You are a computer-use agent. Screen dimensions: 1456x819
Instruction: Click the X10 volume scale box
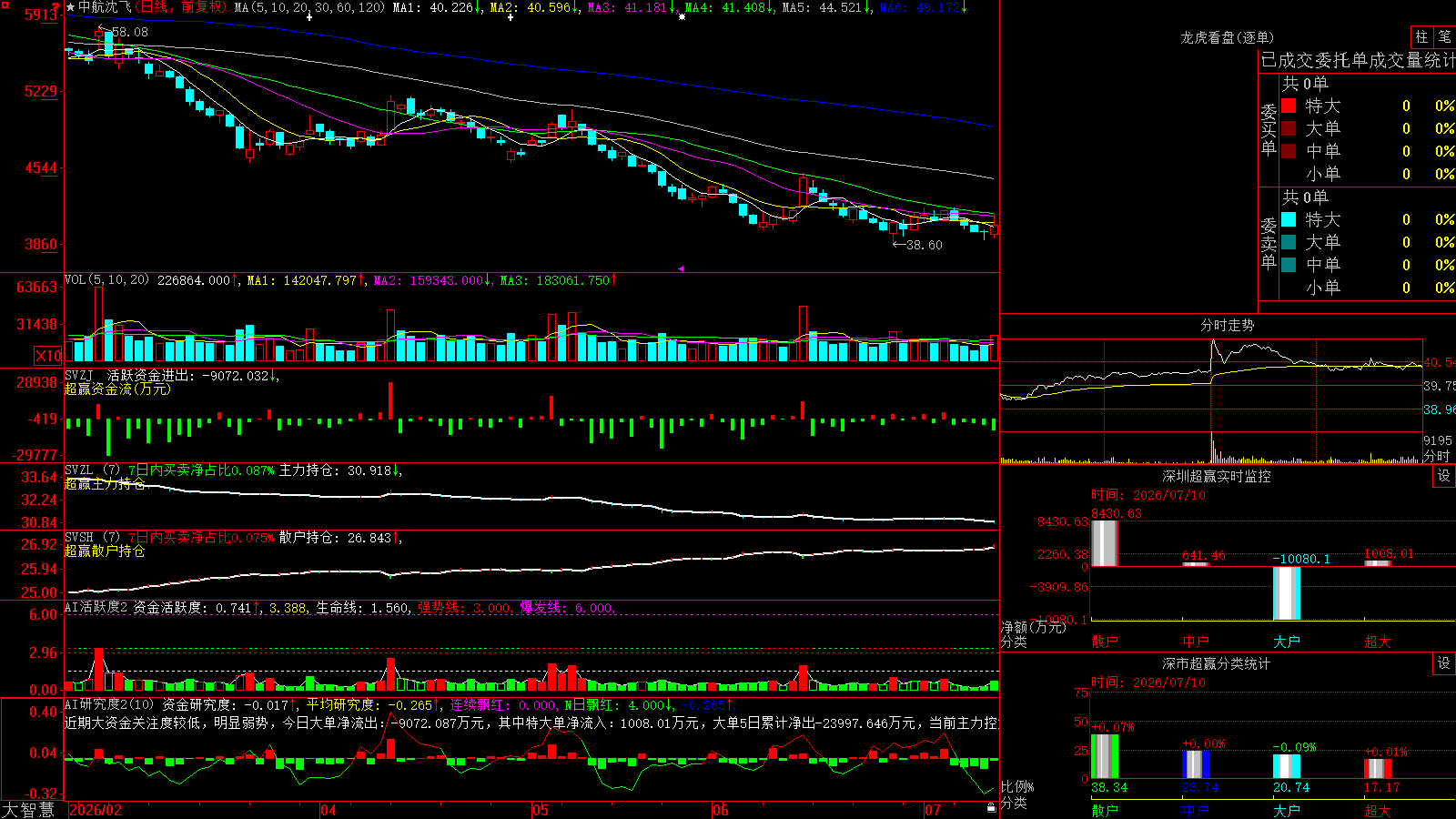pos(48,356)
